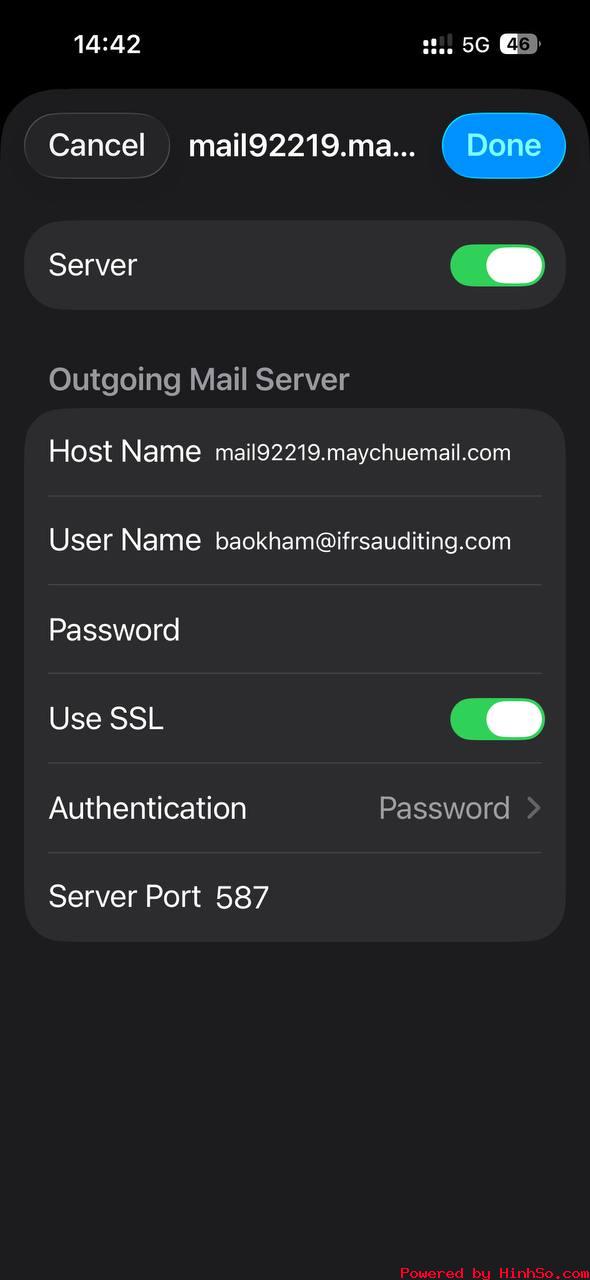The height and width of the screenshot is (1280, 590).
Task: Tap the Cancel button
Action: [97, 145]
